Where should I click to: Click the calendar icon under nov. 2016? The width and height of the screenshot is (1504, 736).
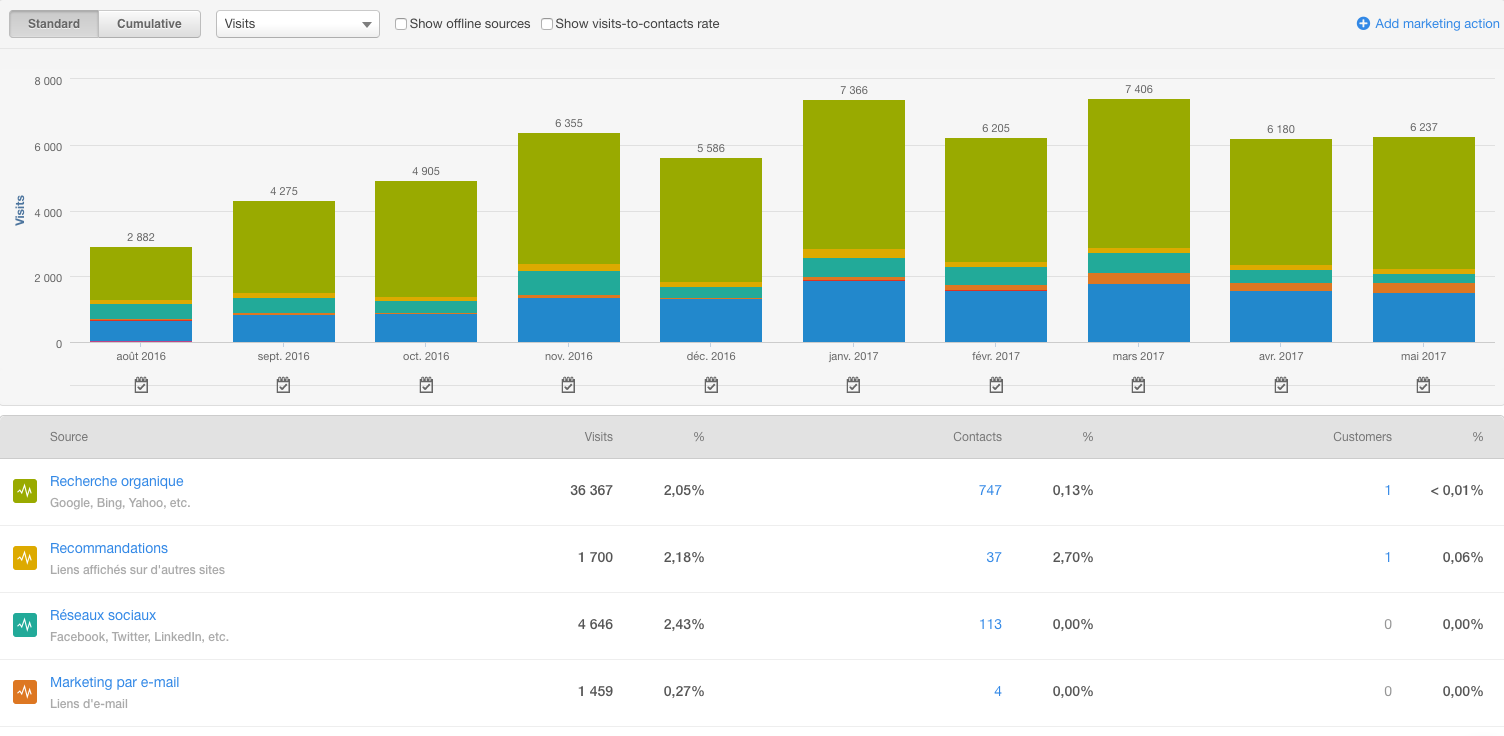pyautogui.click(x=568, y=385)
